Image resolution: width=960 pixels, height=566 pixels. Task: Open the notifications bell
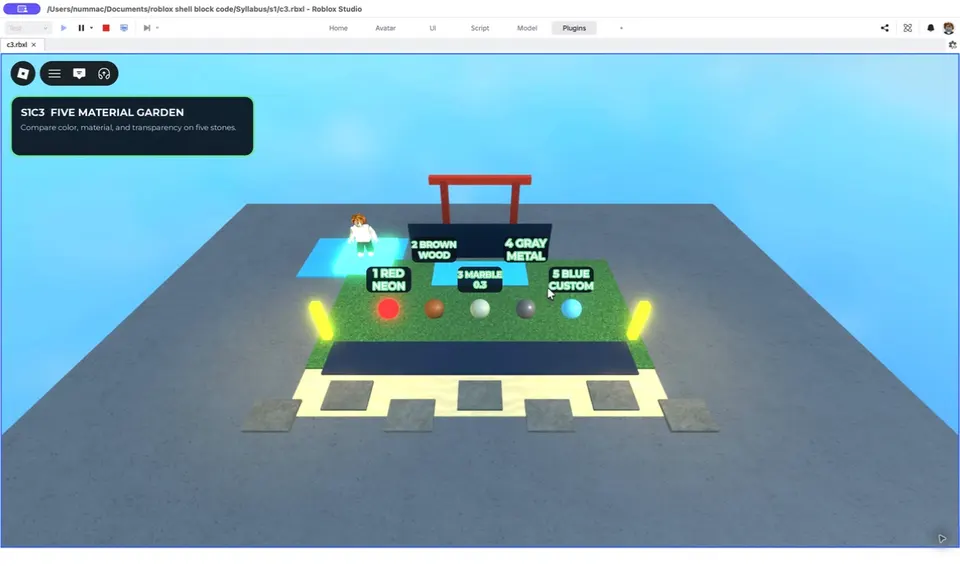931,28
